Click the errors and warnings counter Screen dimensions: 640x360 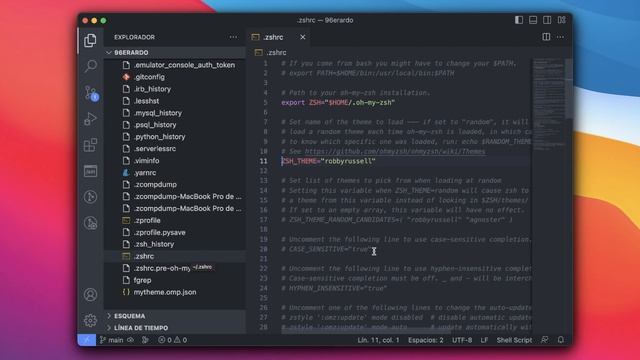(172, 340)
